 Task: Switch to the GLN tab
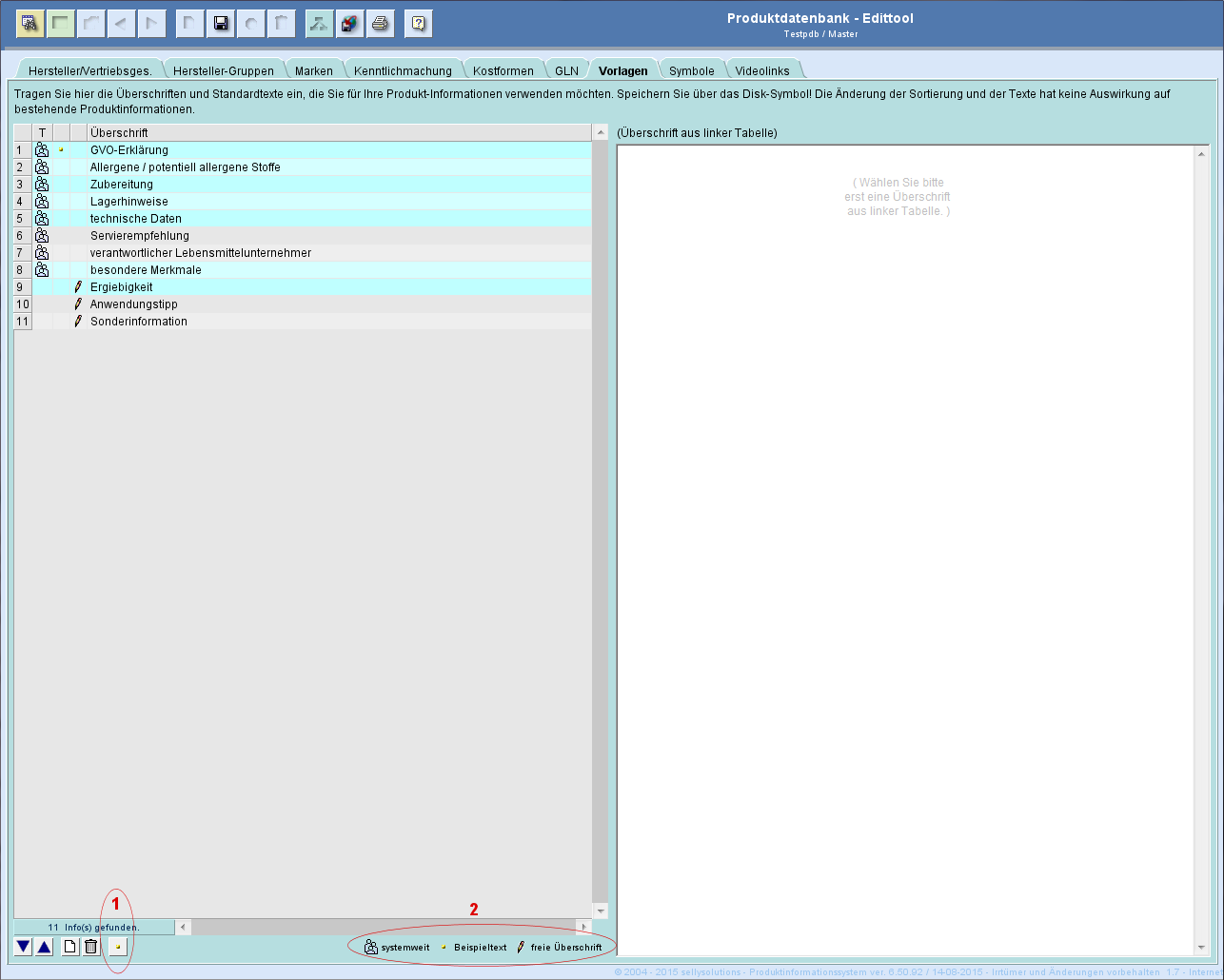(x=567, y=70)
